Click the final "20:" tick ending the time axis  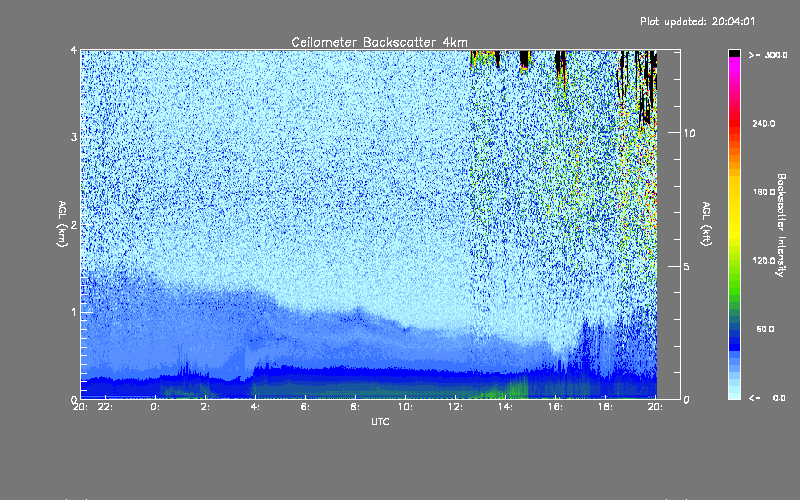pyautogui.click(x=655, y=407)
